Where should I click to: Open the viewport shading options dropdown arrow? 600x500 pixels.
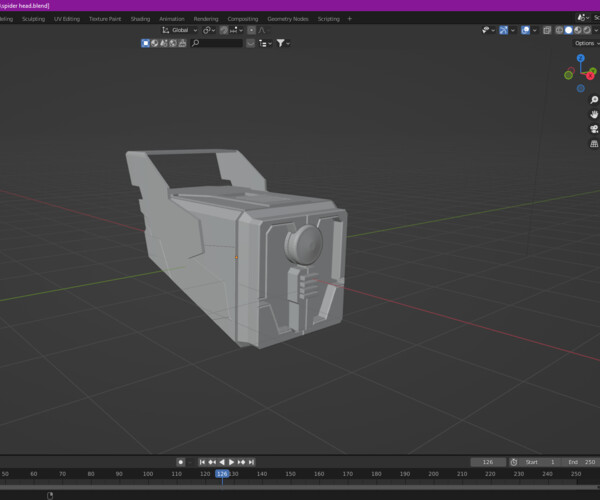[597, 31]
